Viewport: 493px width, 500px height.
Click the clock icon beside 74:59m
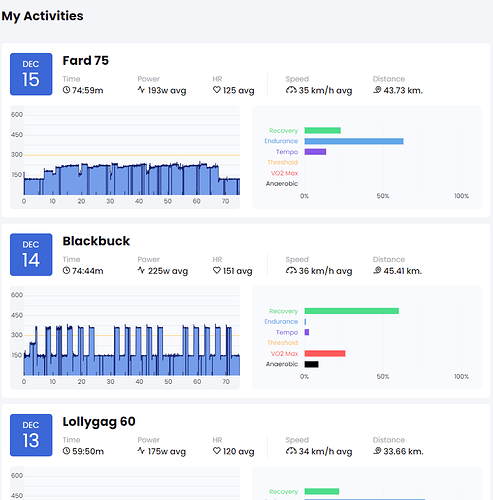point(66,90)
